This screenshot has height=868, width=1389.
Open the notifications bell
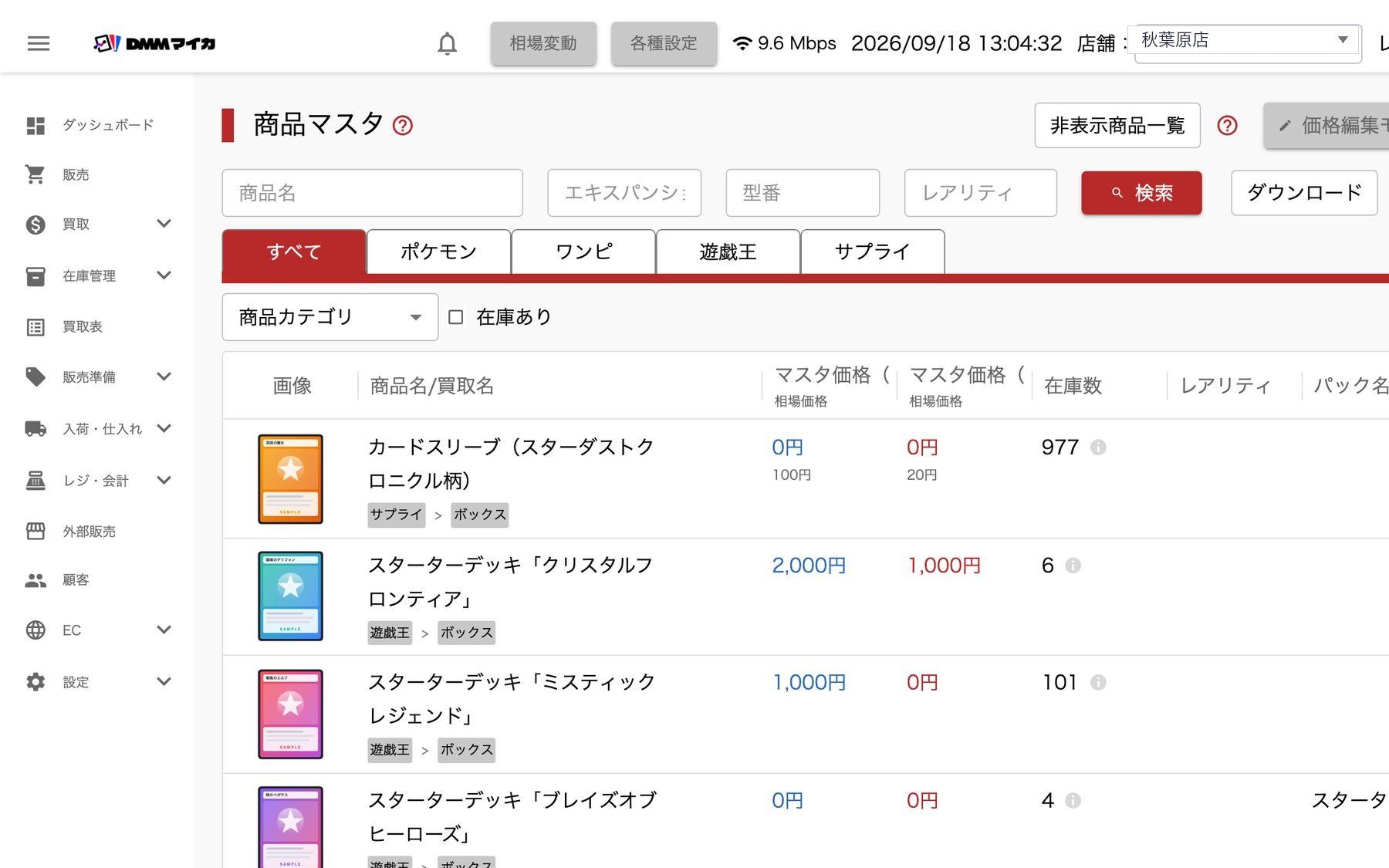[447, 43]
